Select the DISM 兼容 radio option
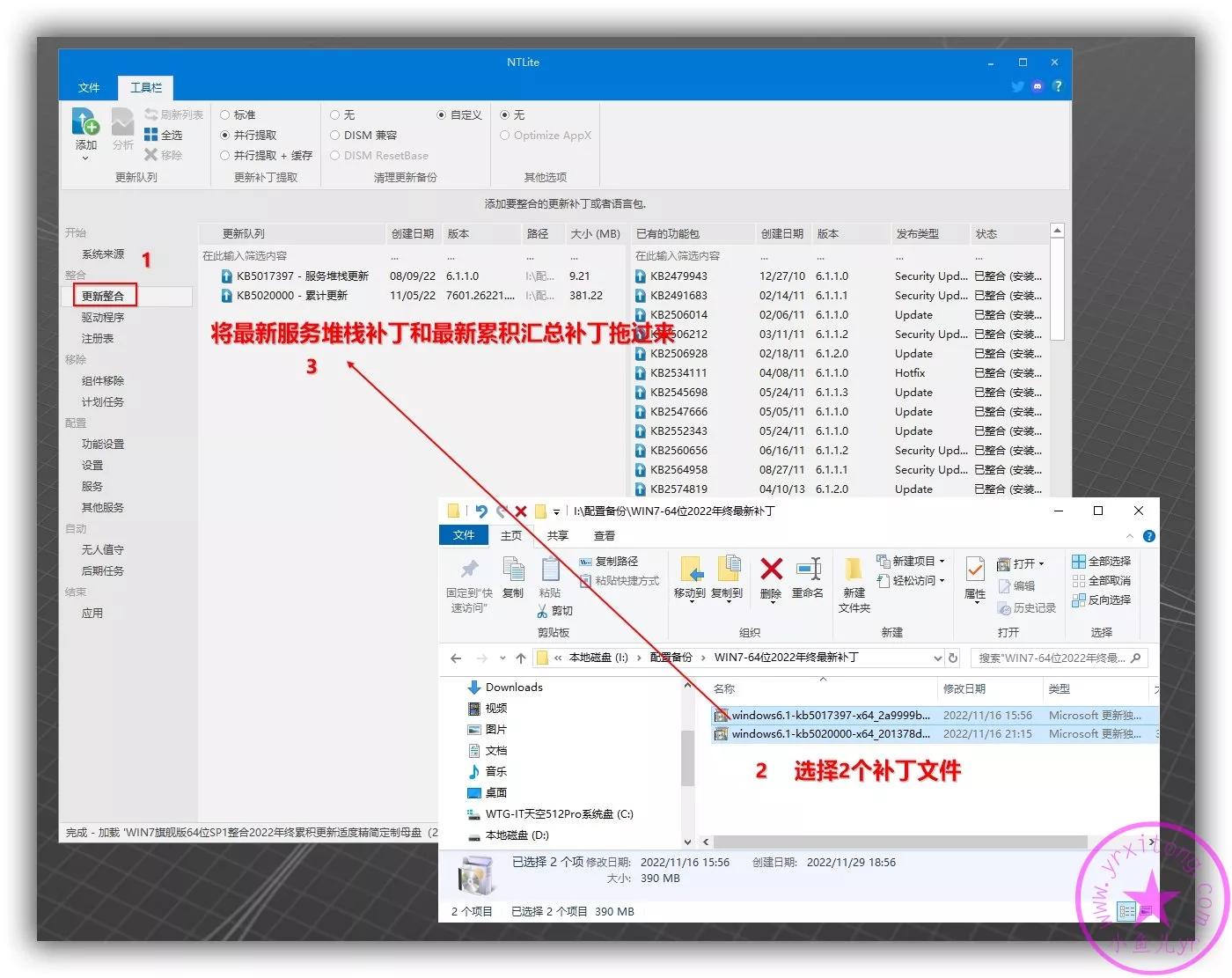1232x978 pixels. click(335, 136)
